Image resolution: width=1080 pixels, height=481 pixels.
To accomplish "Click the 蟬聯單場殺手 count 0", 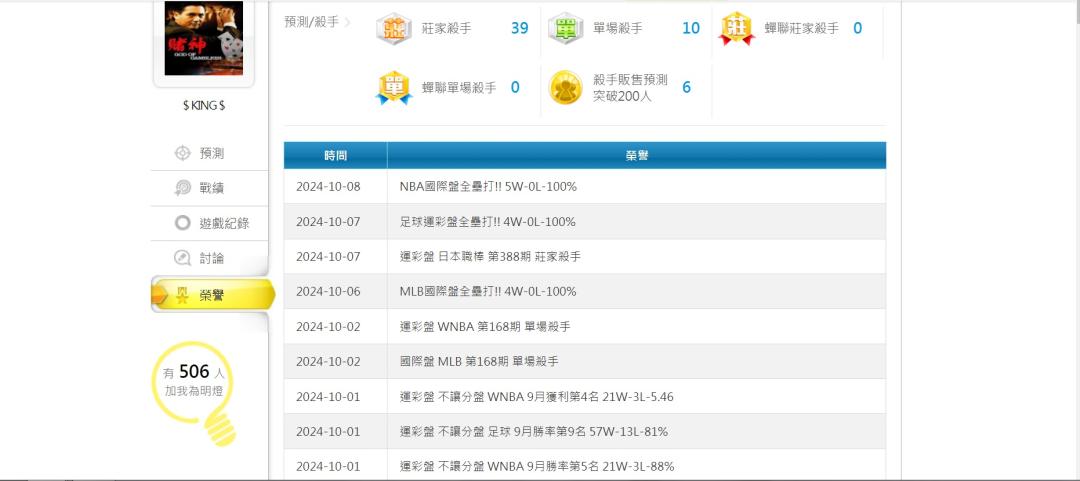I will click(x=515, y=88).
